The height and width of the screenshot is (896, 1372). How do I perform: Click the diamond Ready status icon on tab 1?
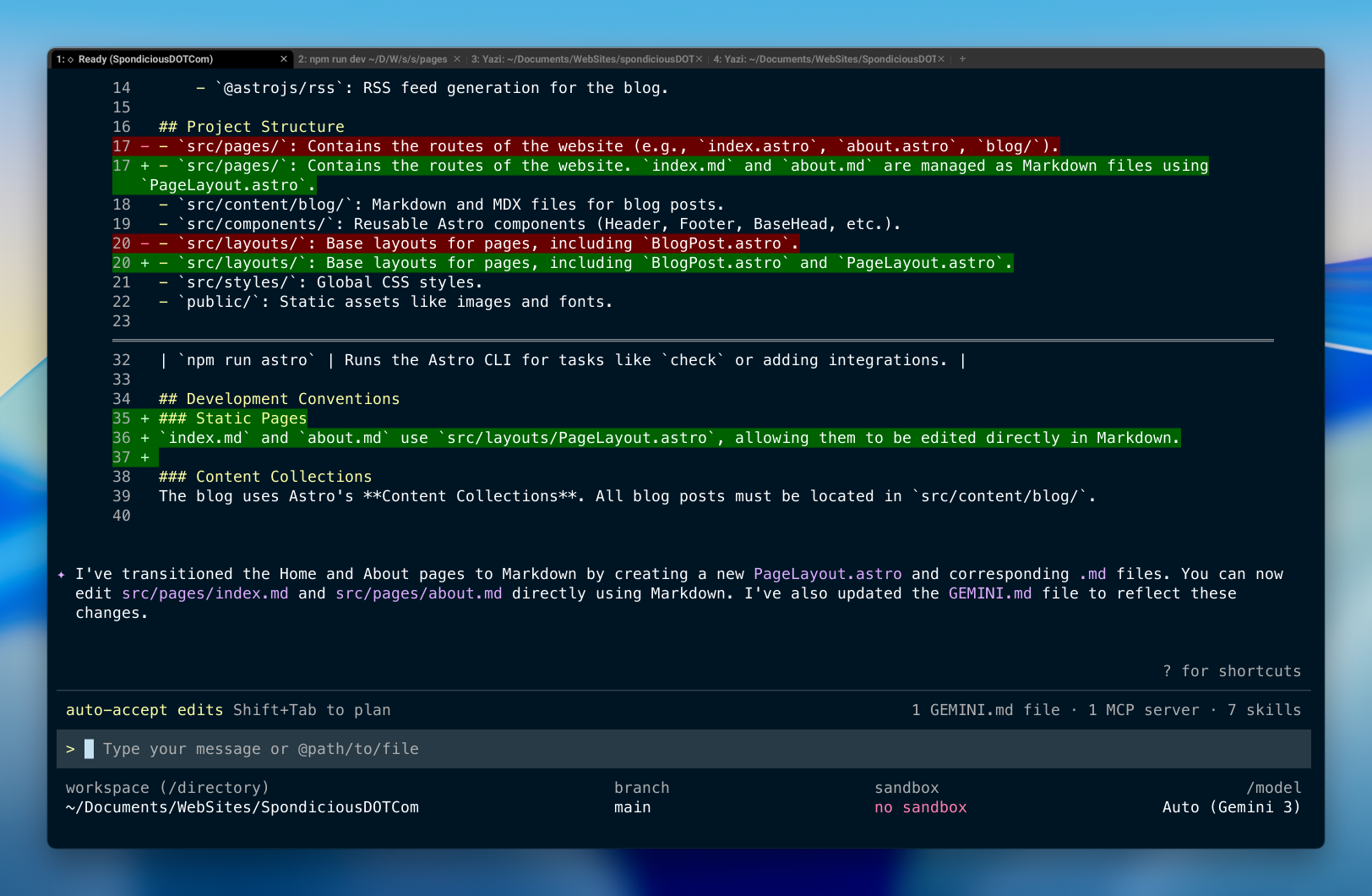[x=71, y=59]
